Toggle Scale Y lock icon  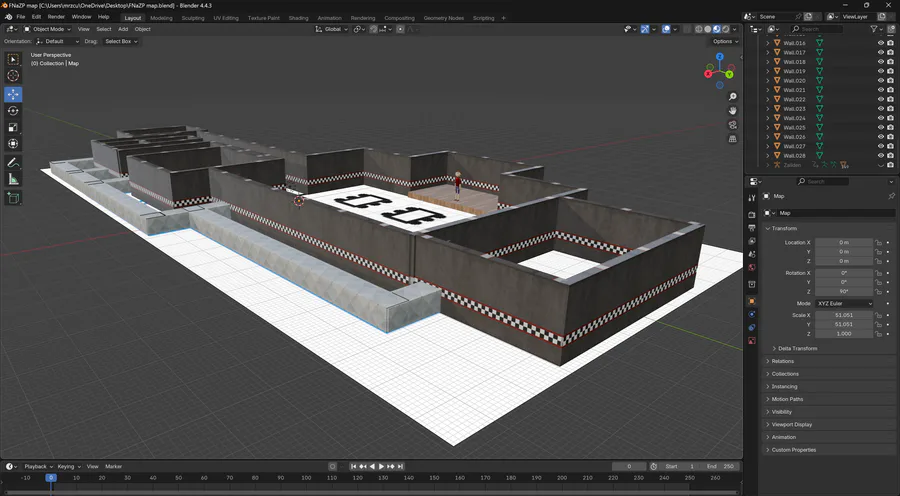878,324
